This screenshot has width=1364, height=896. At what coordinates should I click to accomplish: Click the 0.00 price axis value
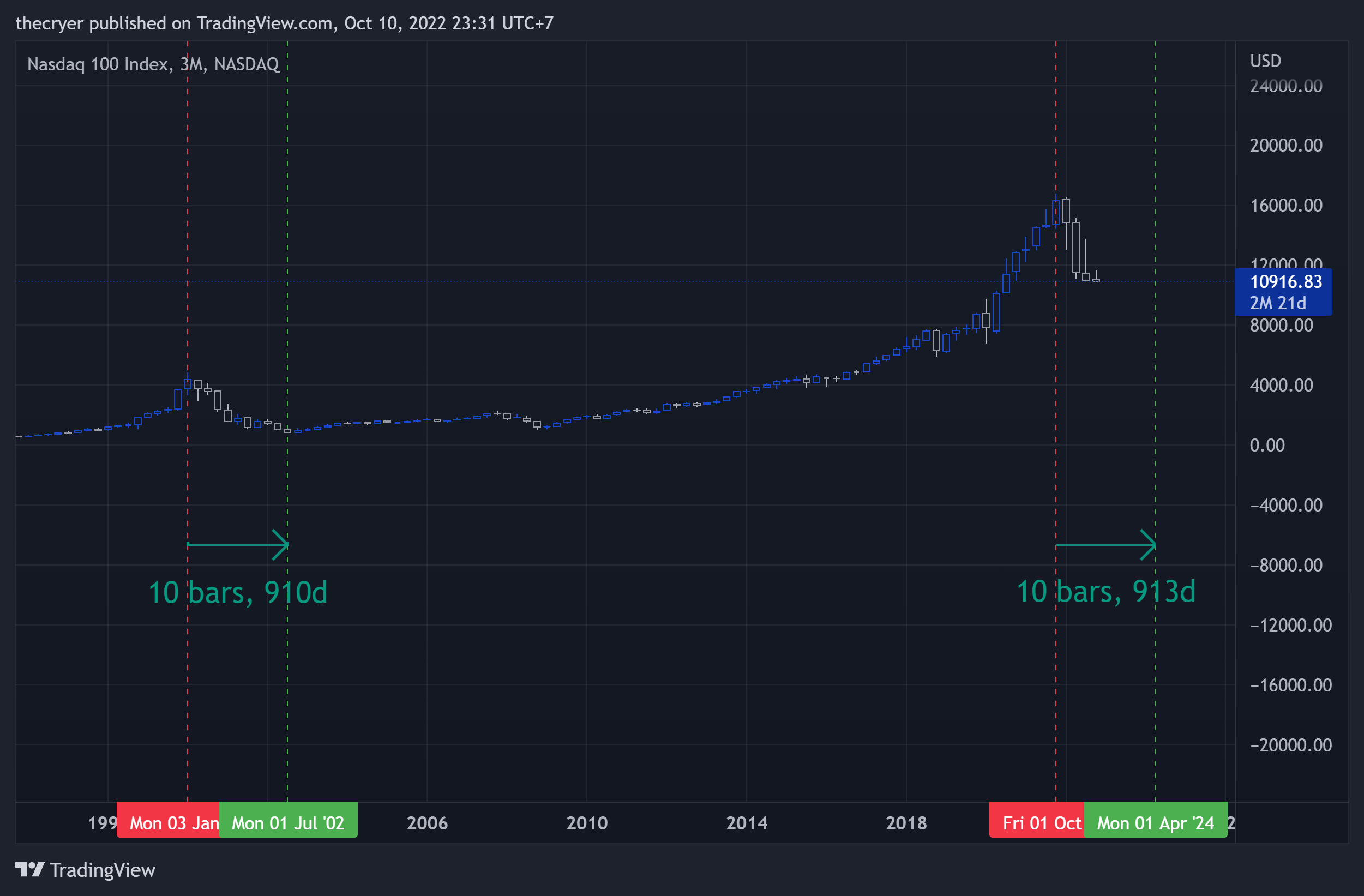point(1267,445)
